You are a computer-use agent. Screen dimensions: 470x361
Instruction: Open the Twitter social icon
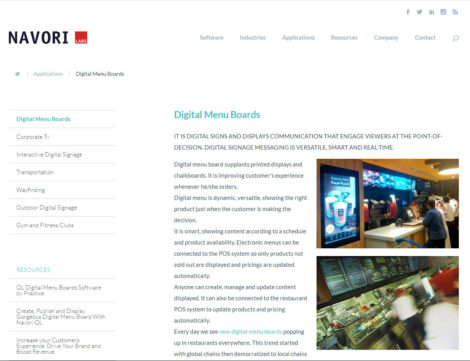(419, 12)
